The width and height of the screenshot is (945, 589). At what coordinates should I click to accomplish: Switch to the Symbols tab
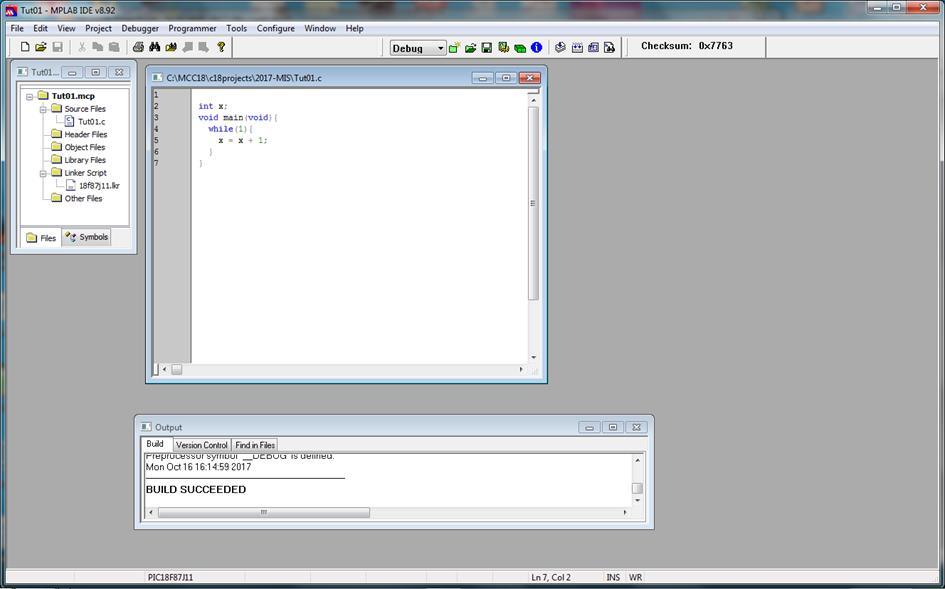click(x=87, y=237)
